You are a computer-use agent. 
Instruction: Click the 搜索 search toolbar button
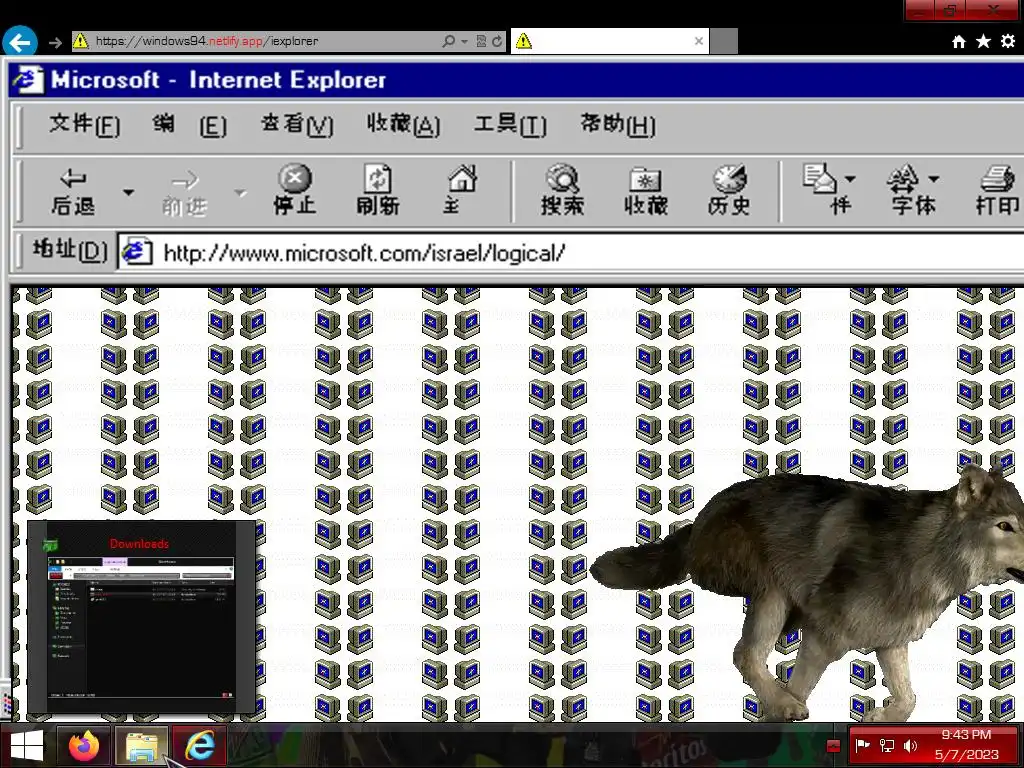[562, 190]
